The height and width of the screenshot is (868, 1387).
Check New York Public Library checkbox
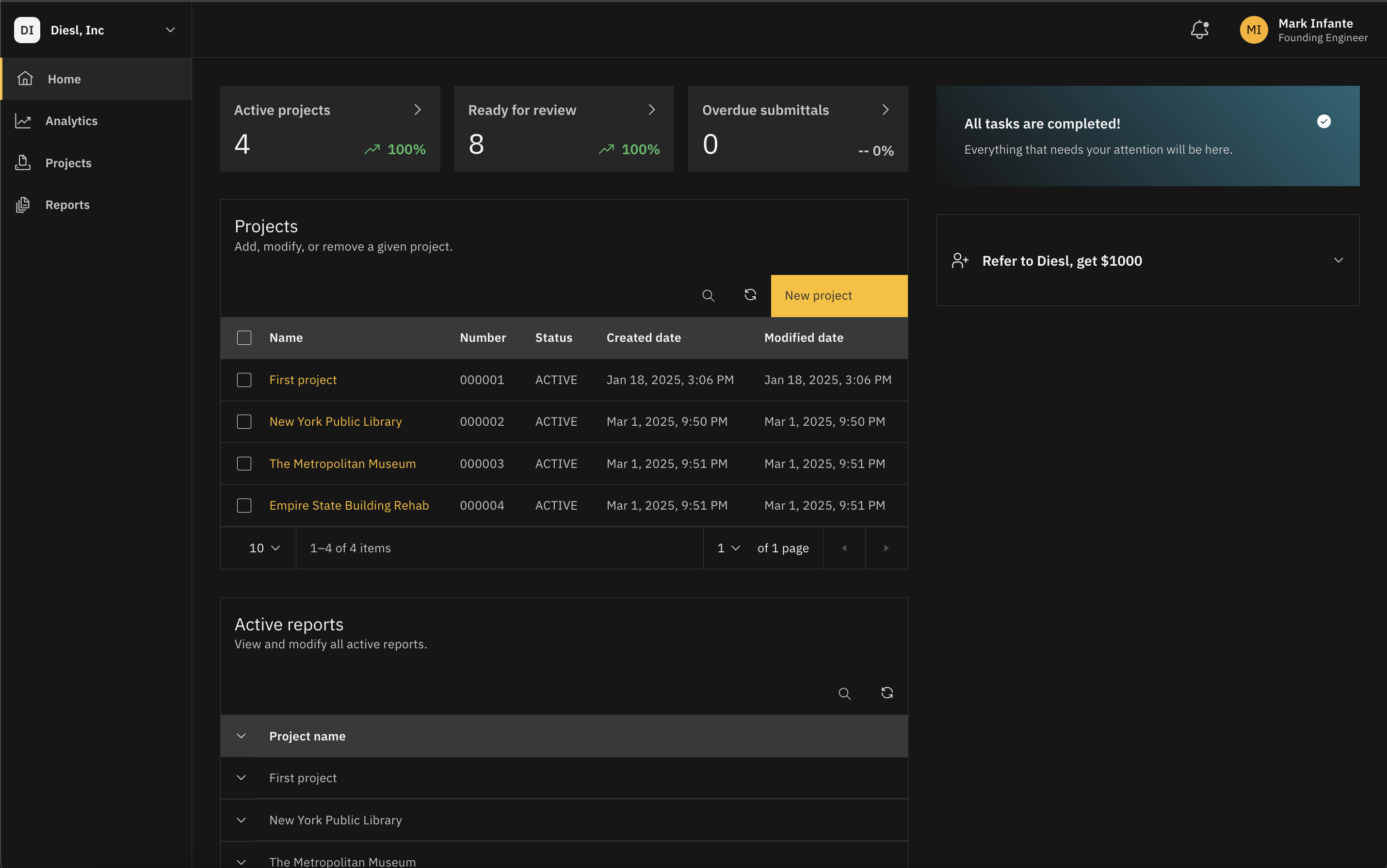[244, 422]
